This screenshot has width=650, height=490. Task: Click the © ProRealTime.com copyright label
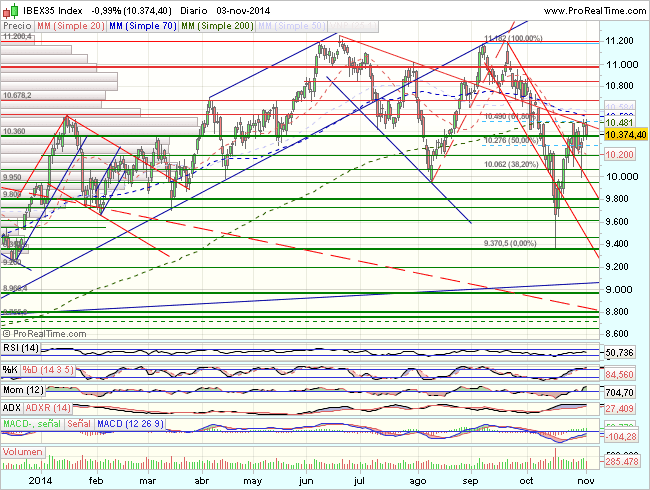(44, 334)
